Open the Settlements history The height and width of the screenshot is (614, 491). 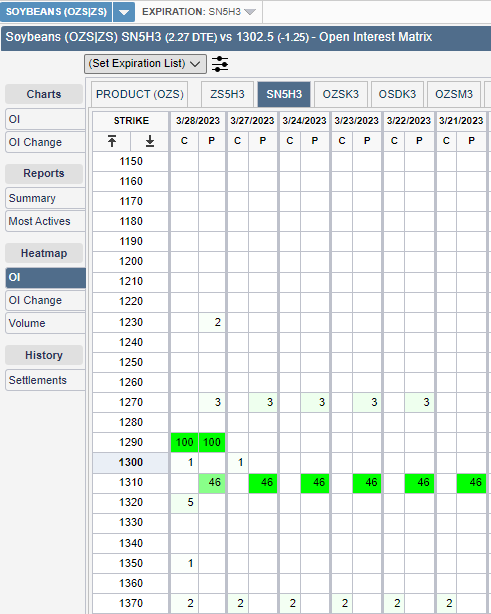pos(45,380)
